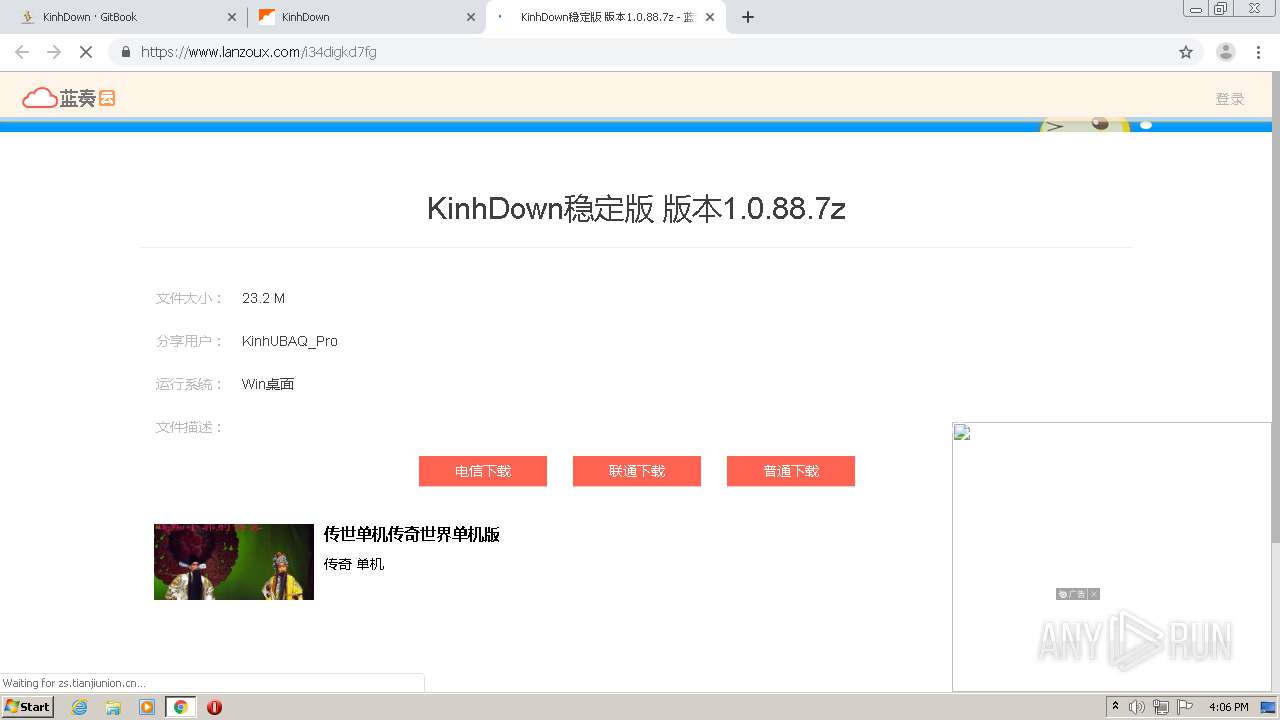Close the floating ad panel
This screenshot has height=720, width=1280.
[1094, 594]
